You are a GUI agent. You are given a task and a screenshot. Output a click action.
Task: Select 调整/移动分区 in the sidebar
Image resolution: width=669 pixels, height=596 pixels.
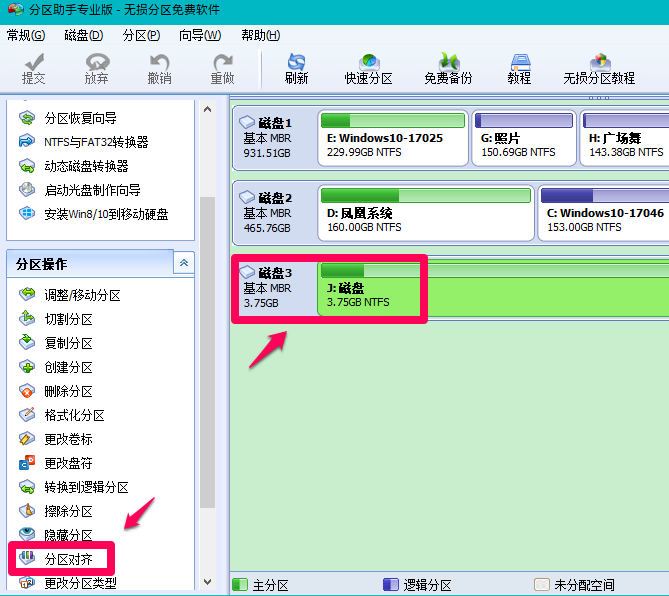pos(82,295)
